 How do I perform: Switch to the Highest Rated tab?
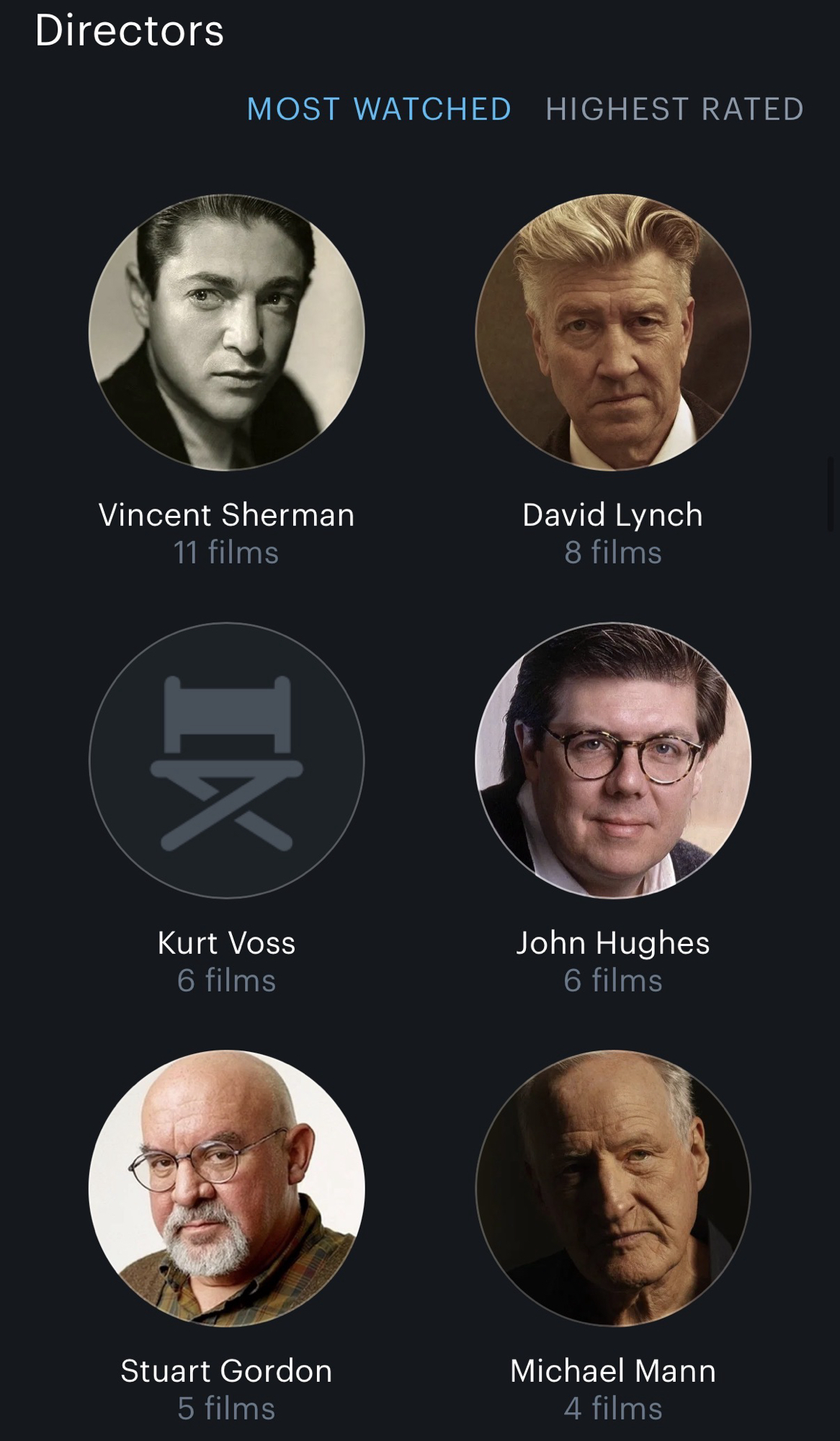click(x=674, y=110)
